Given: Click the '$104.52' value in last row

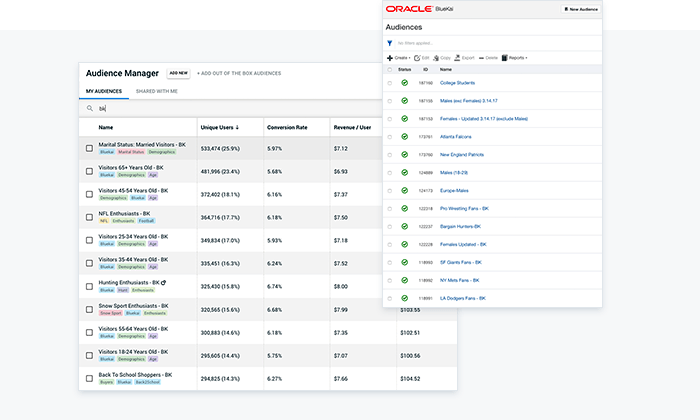Looking at the screenshot, I should [x=410, y=379].
